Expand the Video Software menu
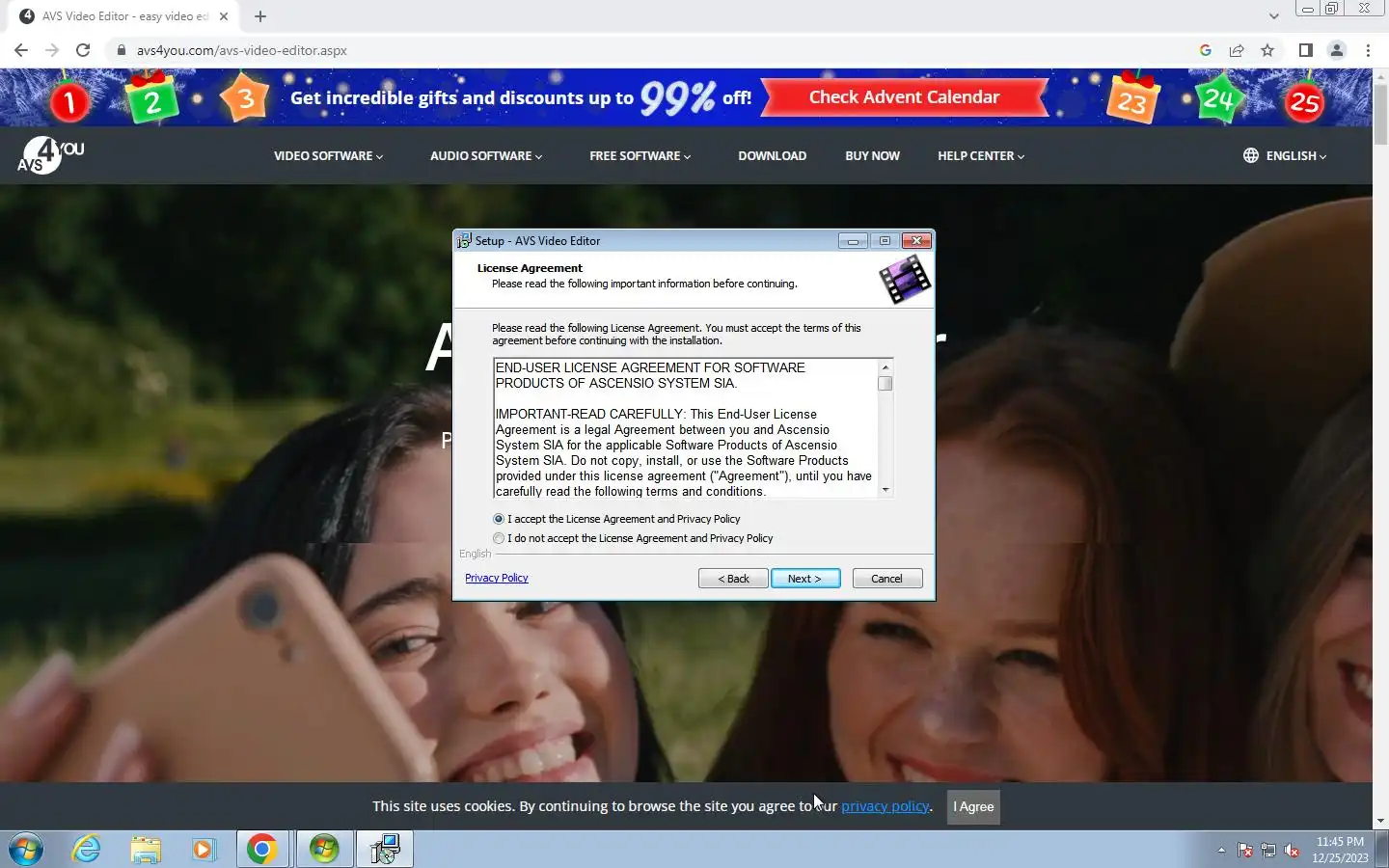Viewport: 1389px width, 868px height. 328,155
